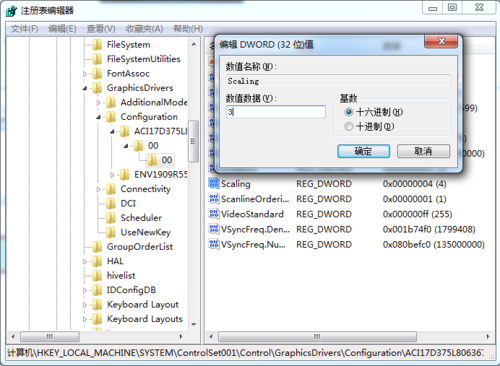This screenshot has height=366, width=500.
Task: Click the VideoStandard DWORD value icon
Action: (x=214, y=214)
